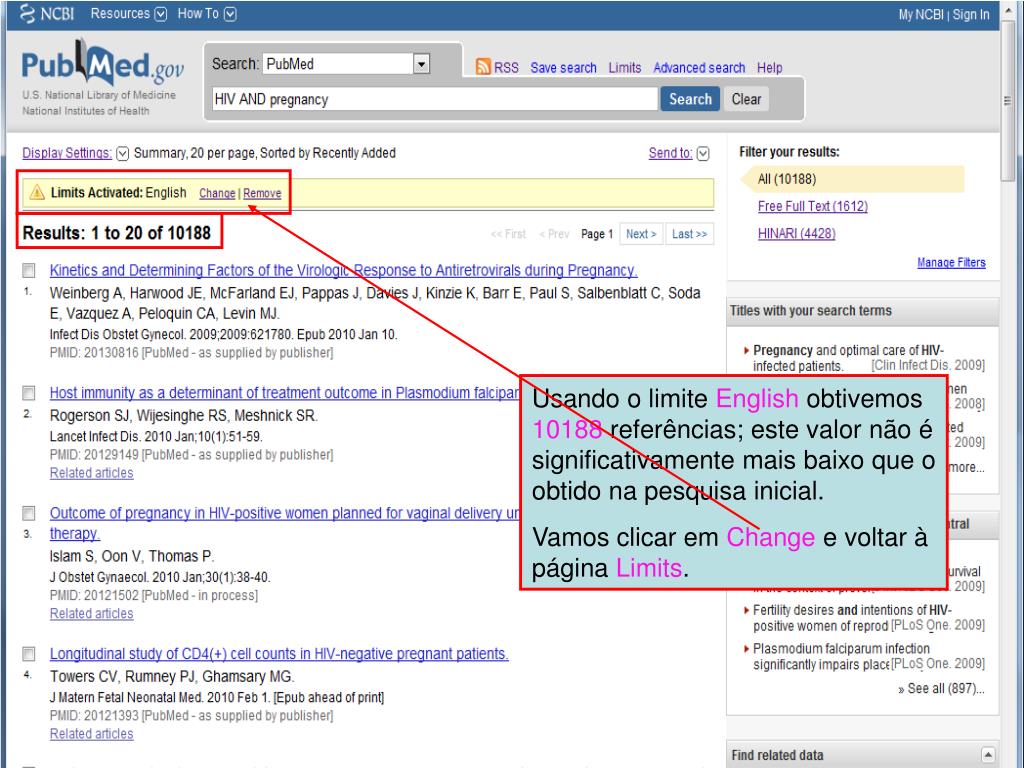Image resolution: width=1024 pixels, height=768 pixels.
Task: Open My NCBI link
Action: point(921,14)
